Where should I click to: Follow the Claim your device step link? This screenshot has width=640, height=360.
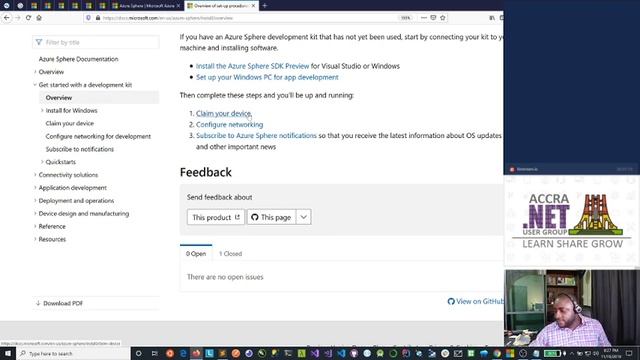tap(224, 113)
